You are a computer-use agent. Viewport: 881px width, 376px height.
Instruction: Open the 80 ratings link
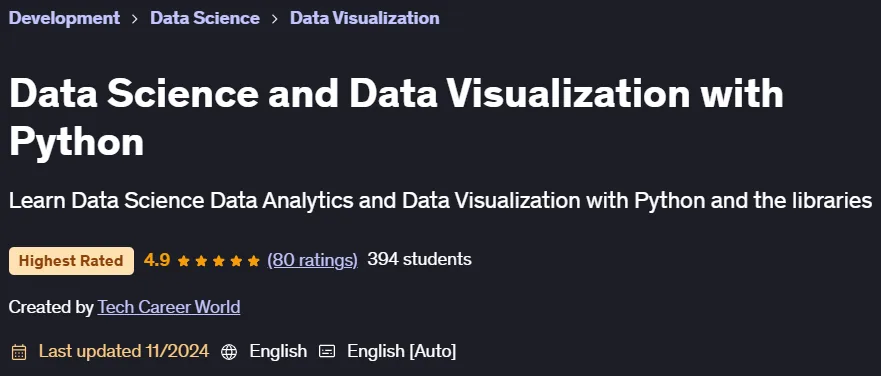312,260
